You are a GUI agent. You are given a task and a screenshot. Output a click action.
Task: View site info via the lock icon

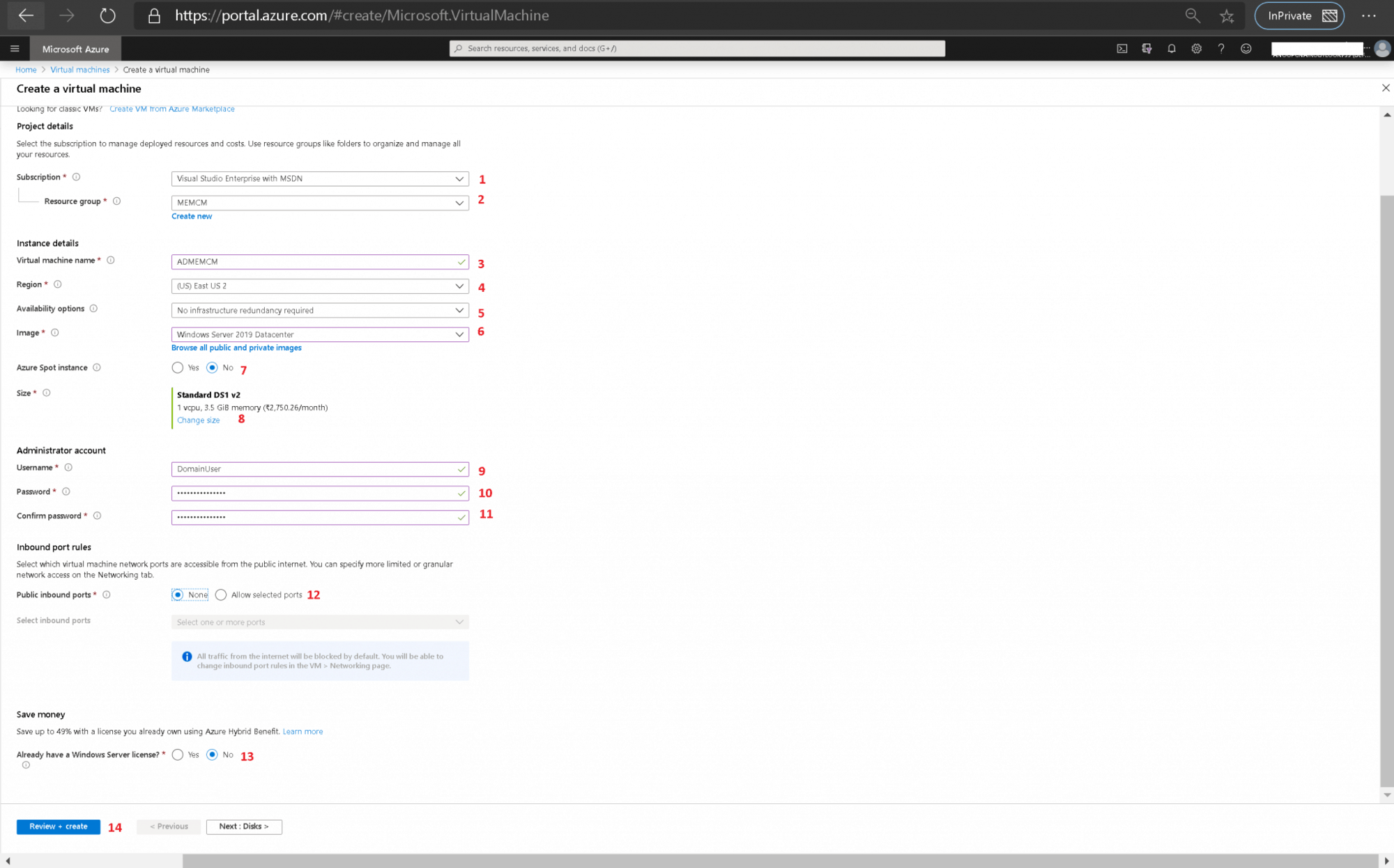[x=154, y=15]
